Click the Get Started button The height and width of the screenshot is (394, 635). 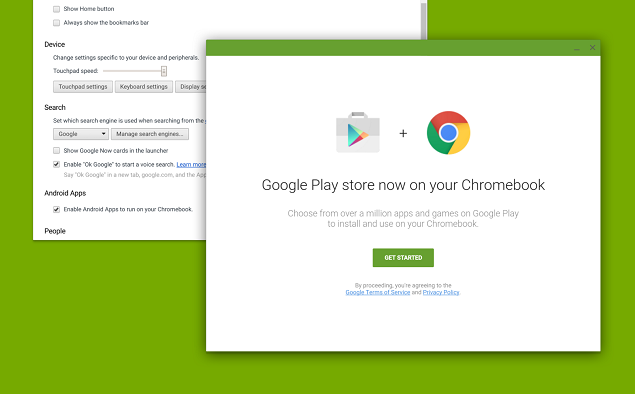pyautogui.click(x=403, y=258)
